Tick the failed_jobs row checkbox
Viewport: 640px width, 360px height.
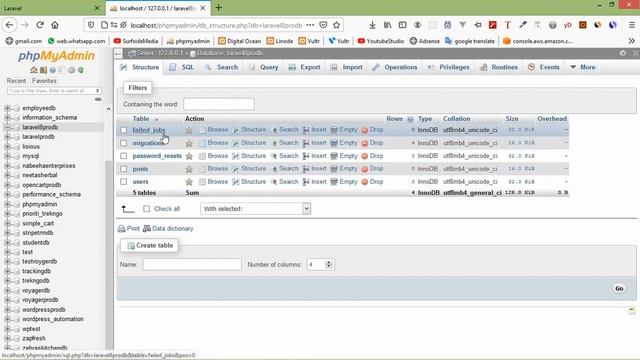click(x=124, y=130)
